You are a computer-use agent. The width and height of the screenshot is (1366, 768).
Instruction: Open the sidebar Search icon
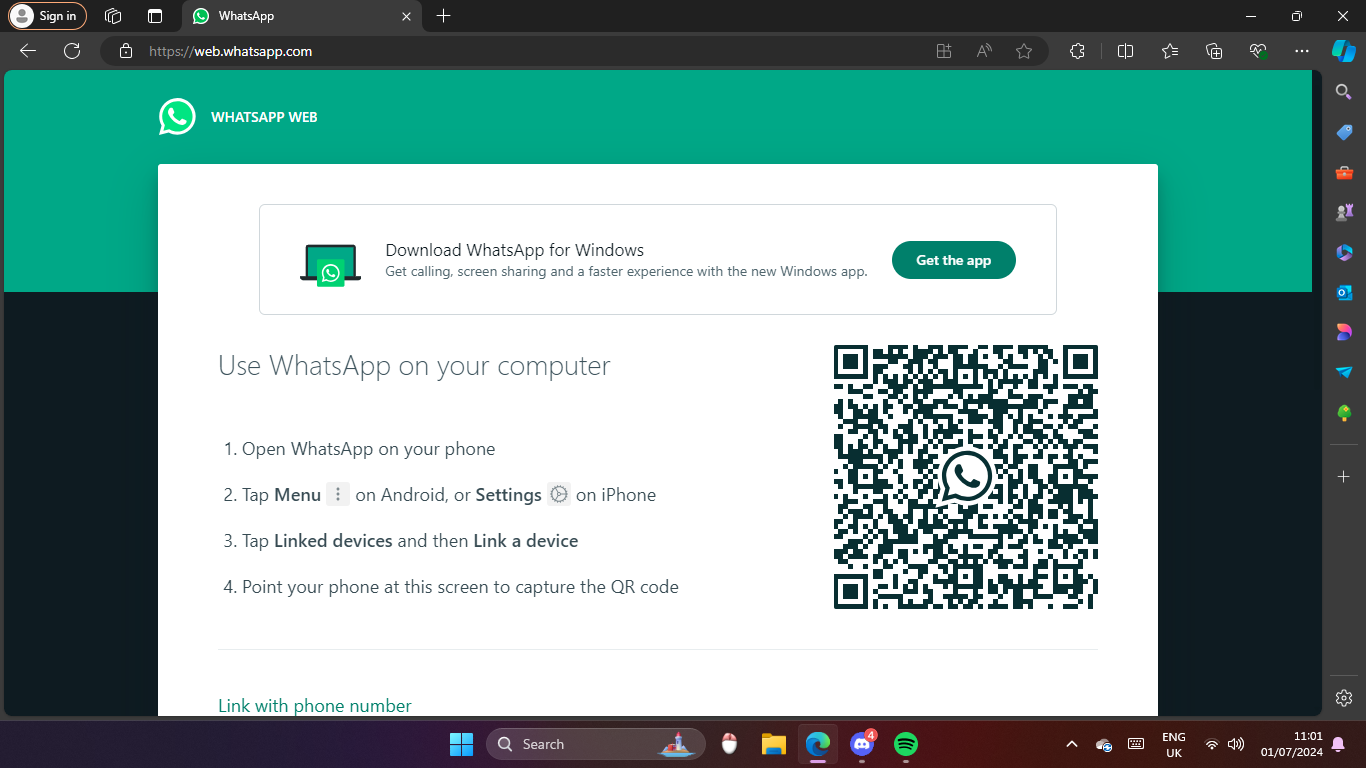pyautogui.click(x=1344, y=92)
